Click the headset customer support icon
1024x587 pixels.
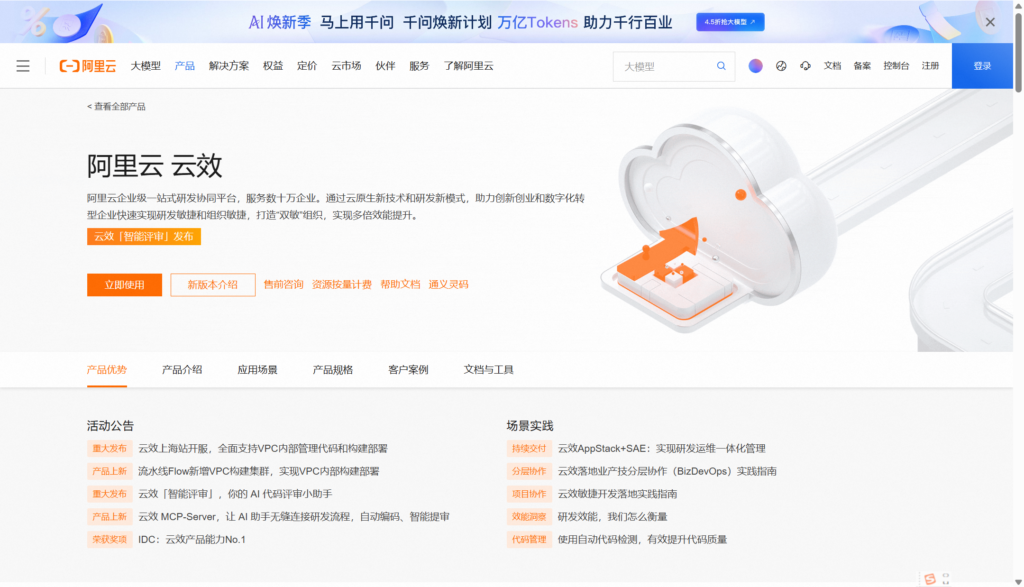pyautogui.click(x=806, y=66)
